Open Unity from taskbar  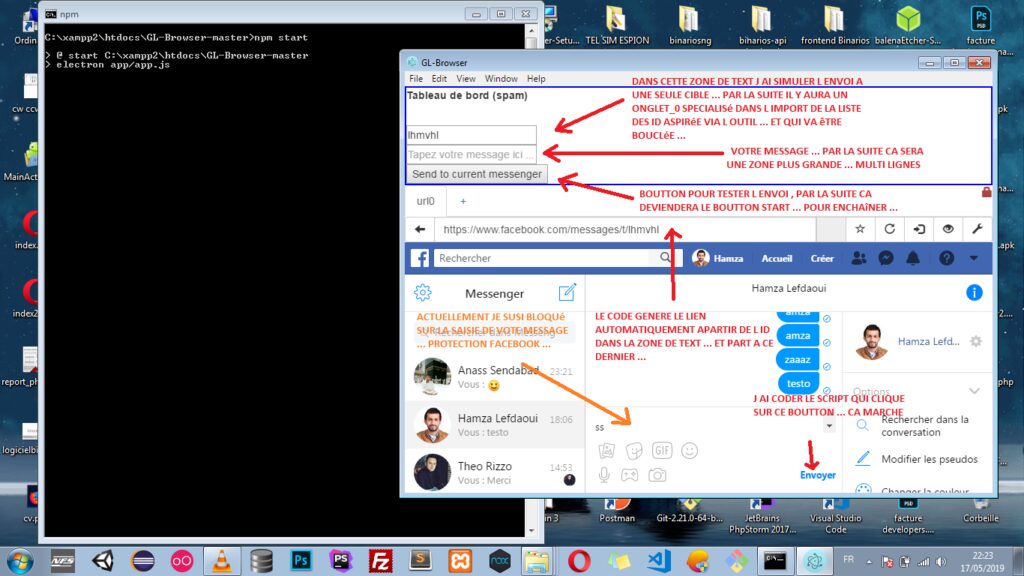click(103, 561)
